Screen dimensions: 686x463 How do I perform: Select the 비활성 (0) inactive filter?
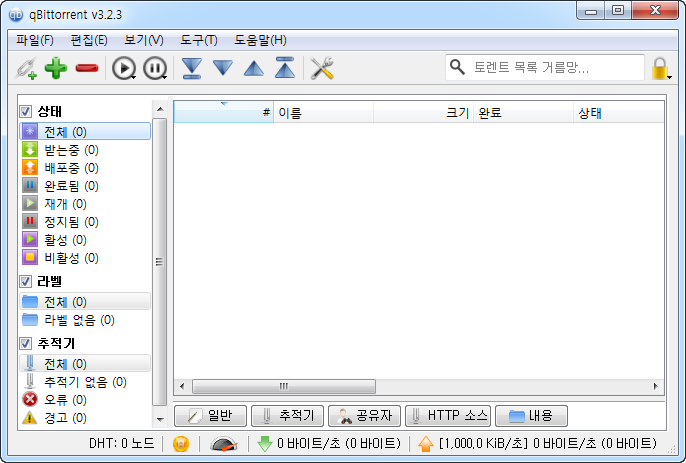(x=84, y=257)
